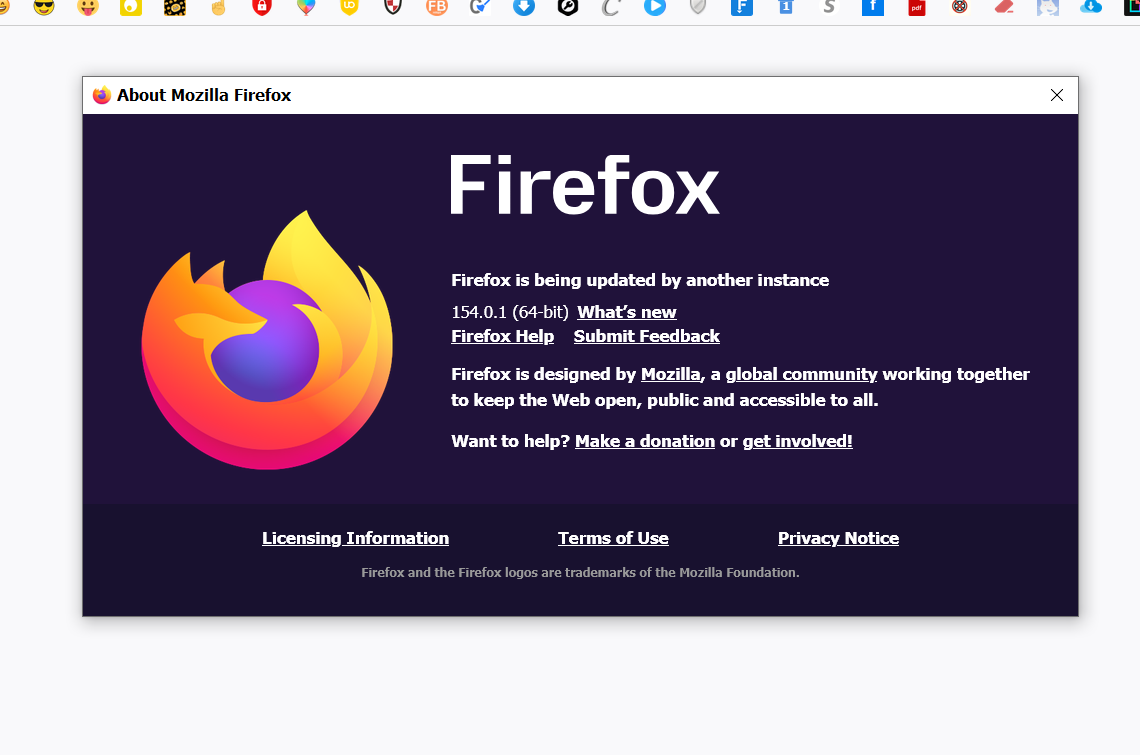The image size is (1140, 755).
Task: Click the red pdf icon
Action: coord(917,7)
